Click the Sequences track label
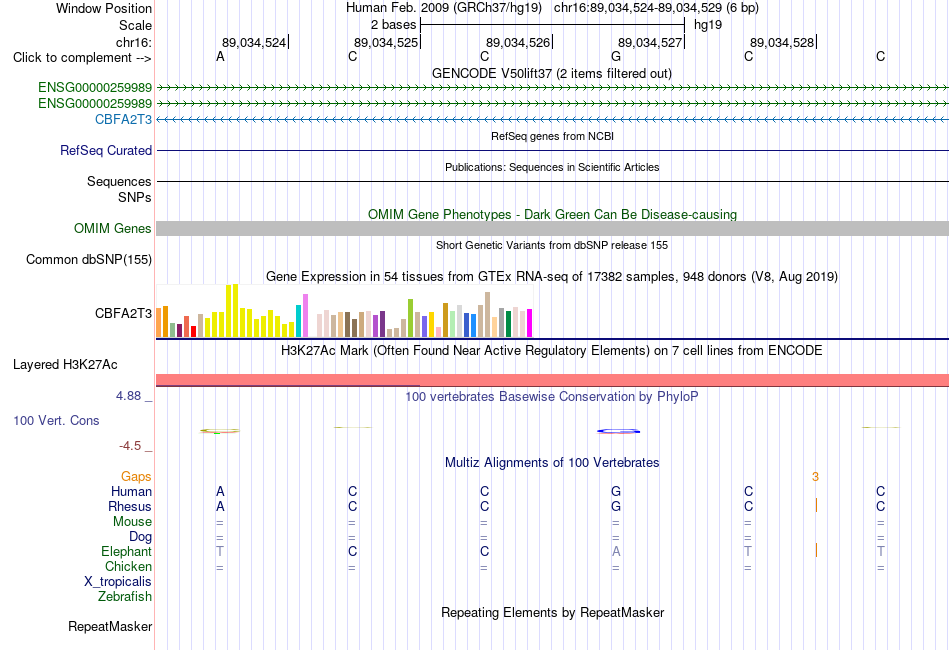950x650 pixels. tap(119, 181)
